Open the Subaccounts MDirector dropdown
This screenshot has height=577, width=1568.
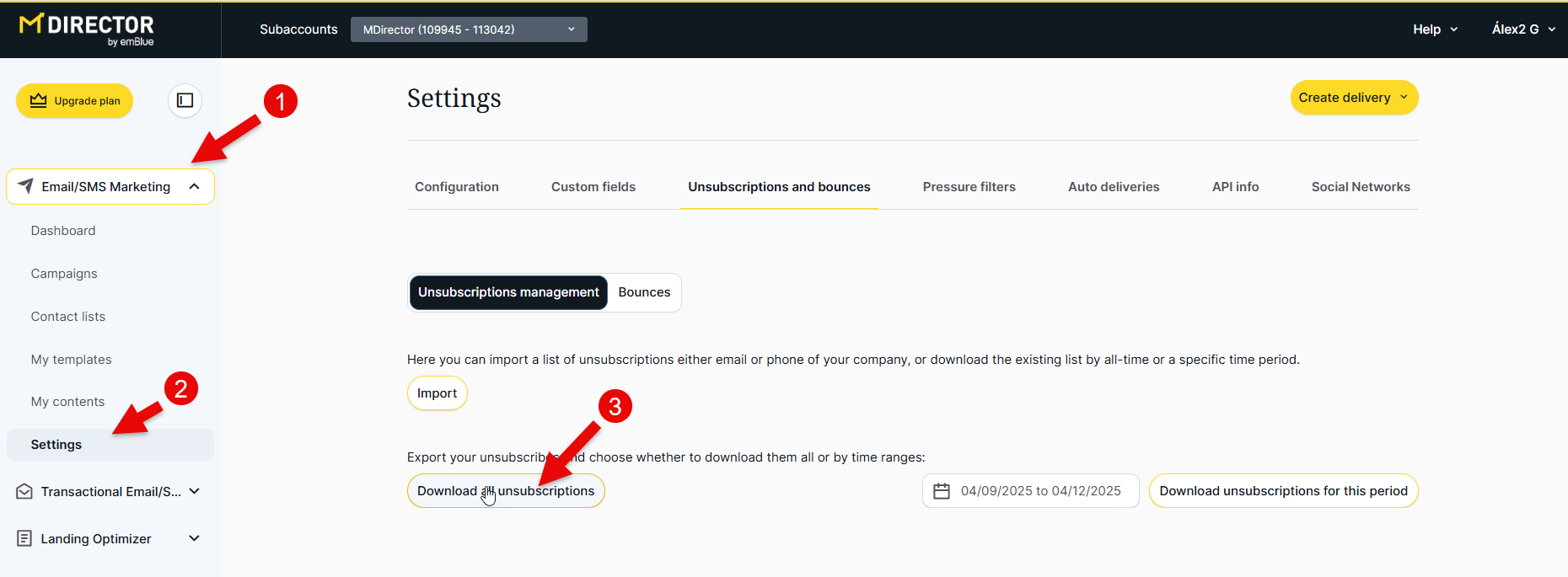[x=469, y=29]
